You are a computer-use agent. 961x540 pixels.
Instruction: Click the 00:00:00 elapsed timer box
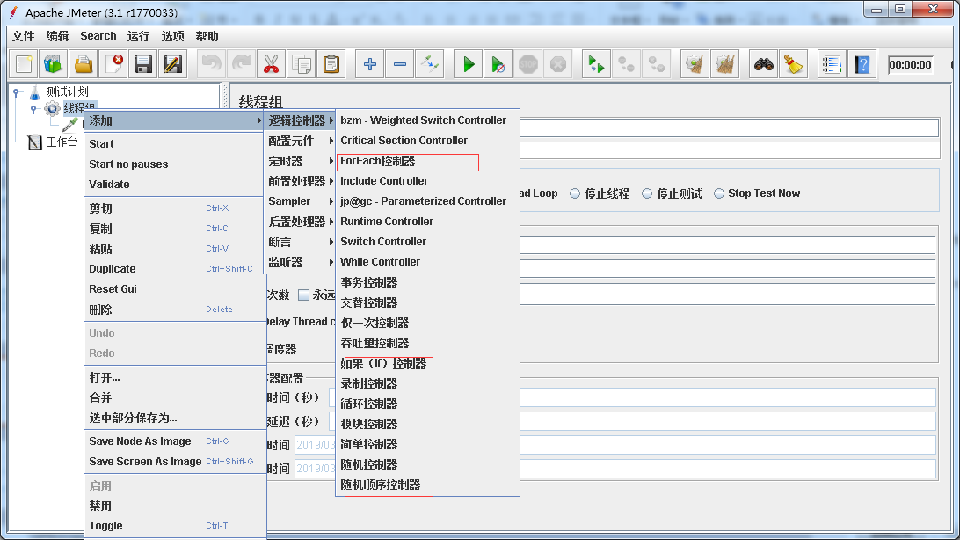click(x=911, y=65)
